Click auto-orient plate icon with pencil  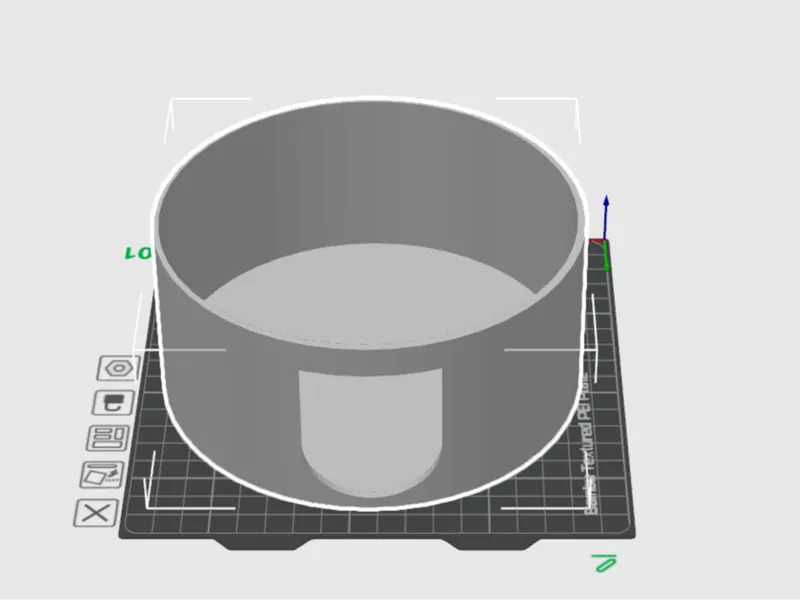click(x=102, y=475)
